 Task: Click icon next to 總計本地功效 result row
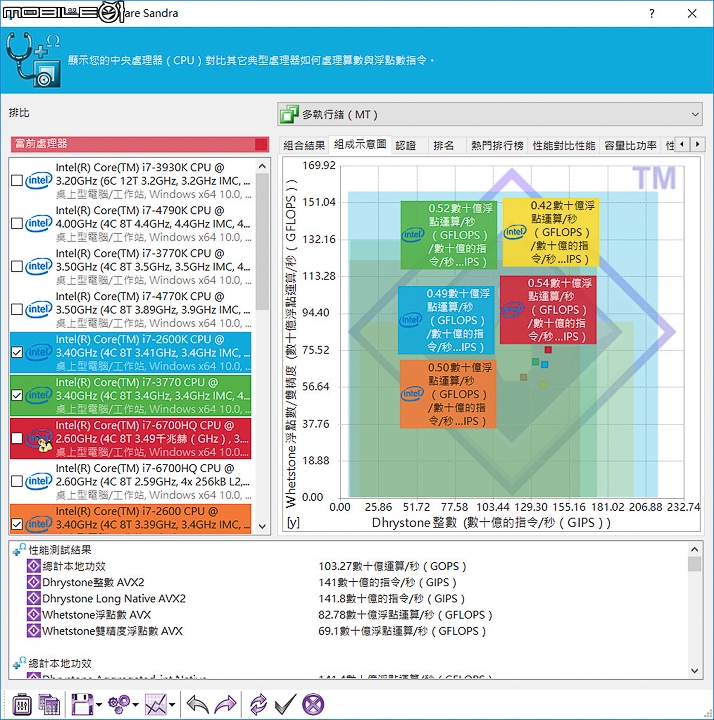pyautogui.click(x=34, y=566)
